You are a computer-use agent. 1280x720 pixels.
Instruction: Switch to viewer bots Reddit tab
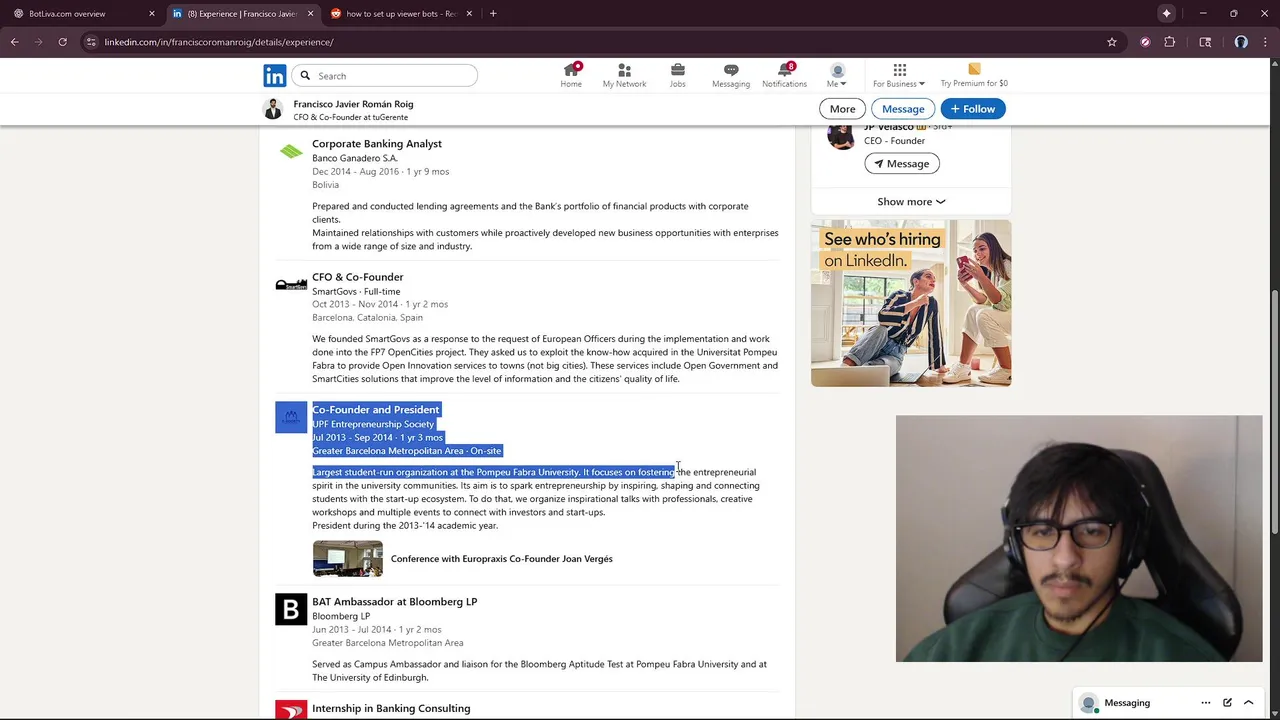(x=400, y=14)
